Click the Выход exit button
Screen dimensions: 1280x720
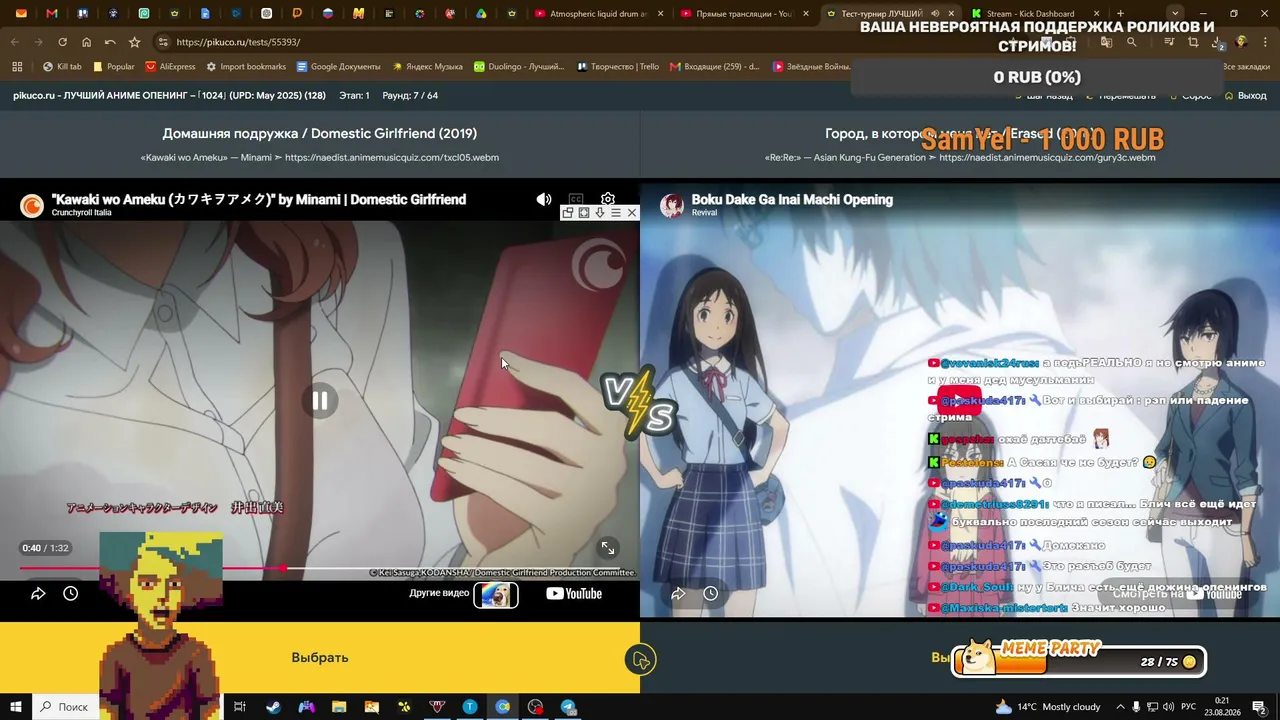click(1245, 96)
